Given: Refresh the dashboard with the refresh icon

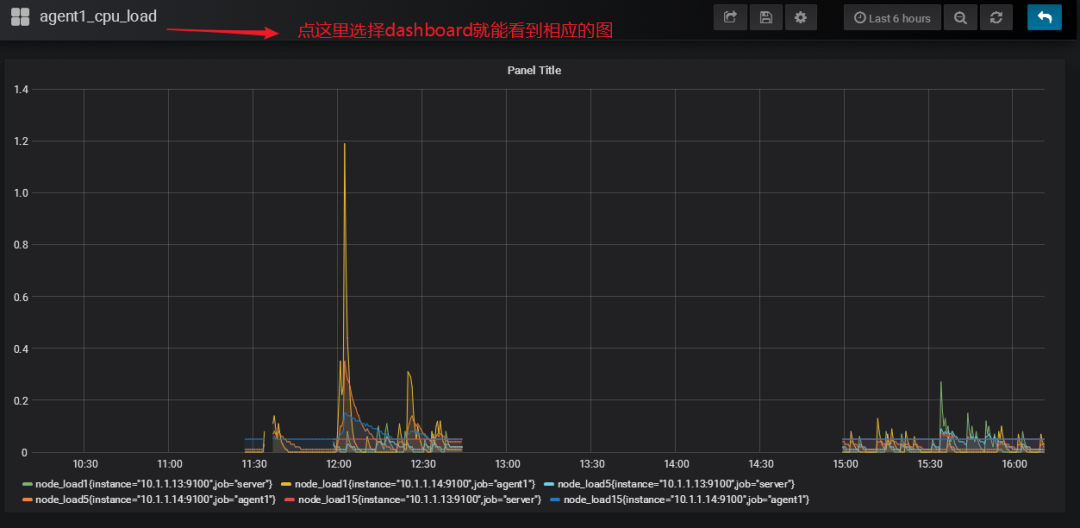Looking at the screenshot, I should [996, 18].
